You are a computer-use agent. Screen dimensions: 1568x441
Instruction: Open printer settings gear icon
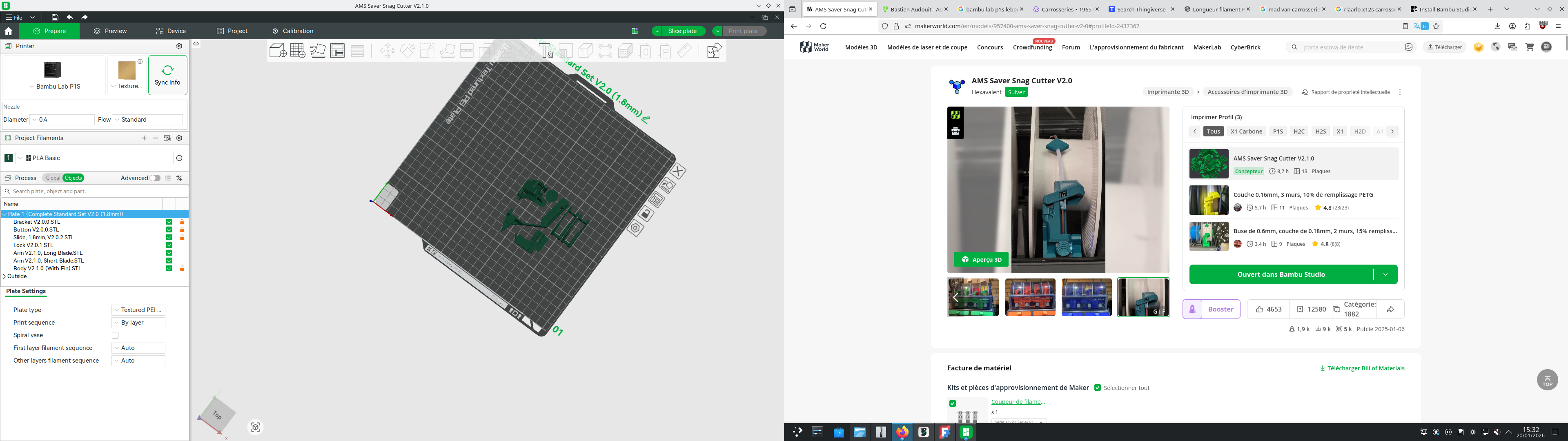pyautogui.click(x=179, y=46)
